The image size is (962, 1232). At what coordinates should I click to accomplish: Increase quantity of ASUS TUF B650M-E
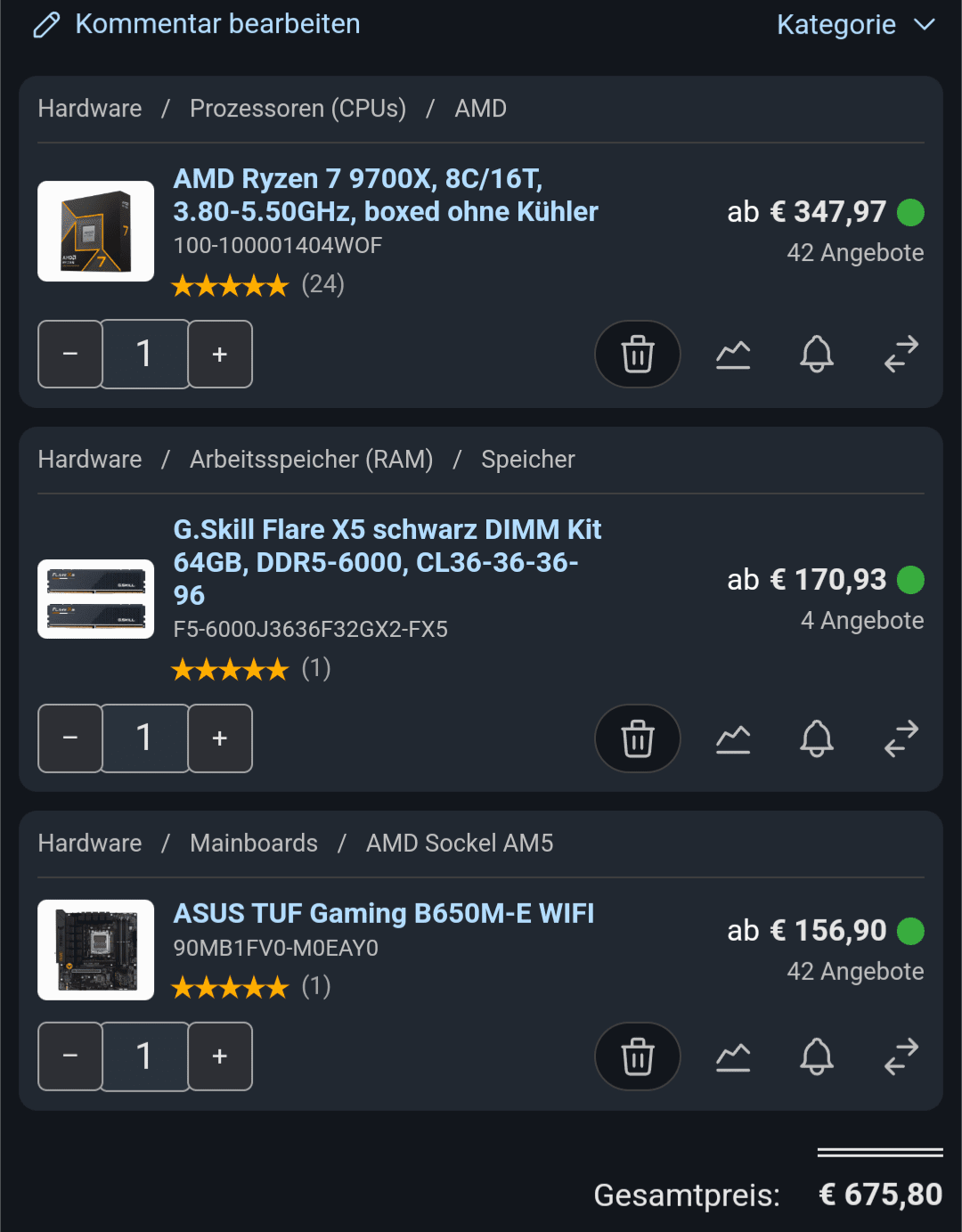tap(220, 1057)
